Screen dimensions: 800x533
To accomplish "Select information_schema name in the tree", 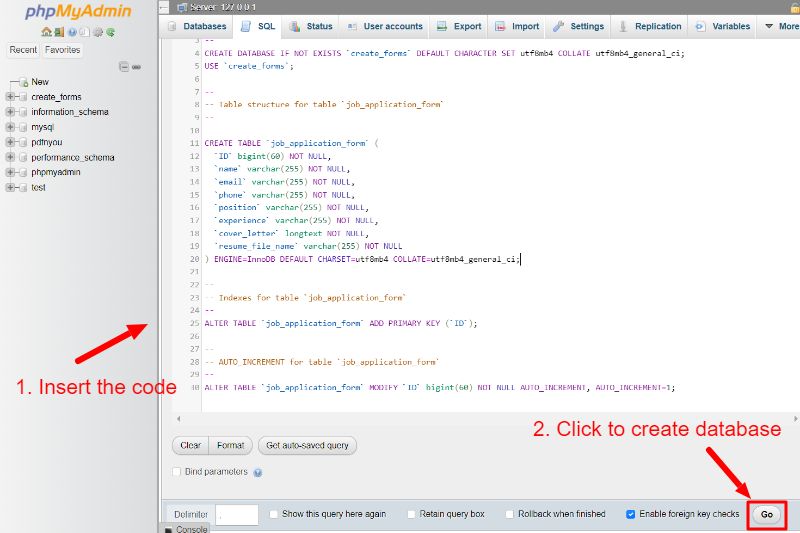I will pos(70,112).
